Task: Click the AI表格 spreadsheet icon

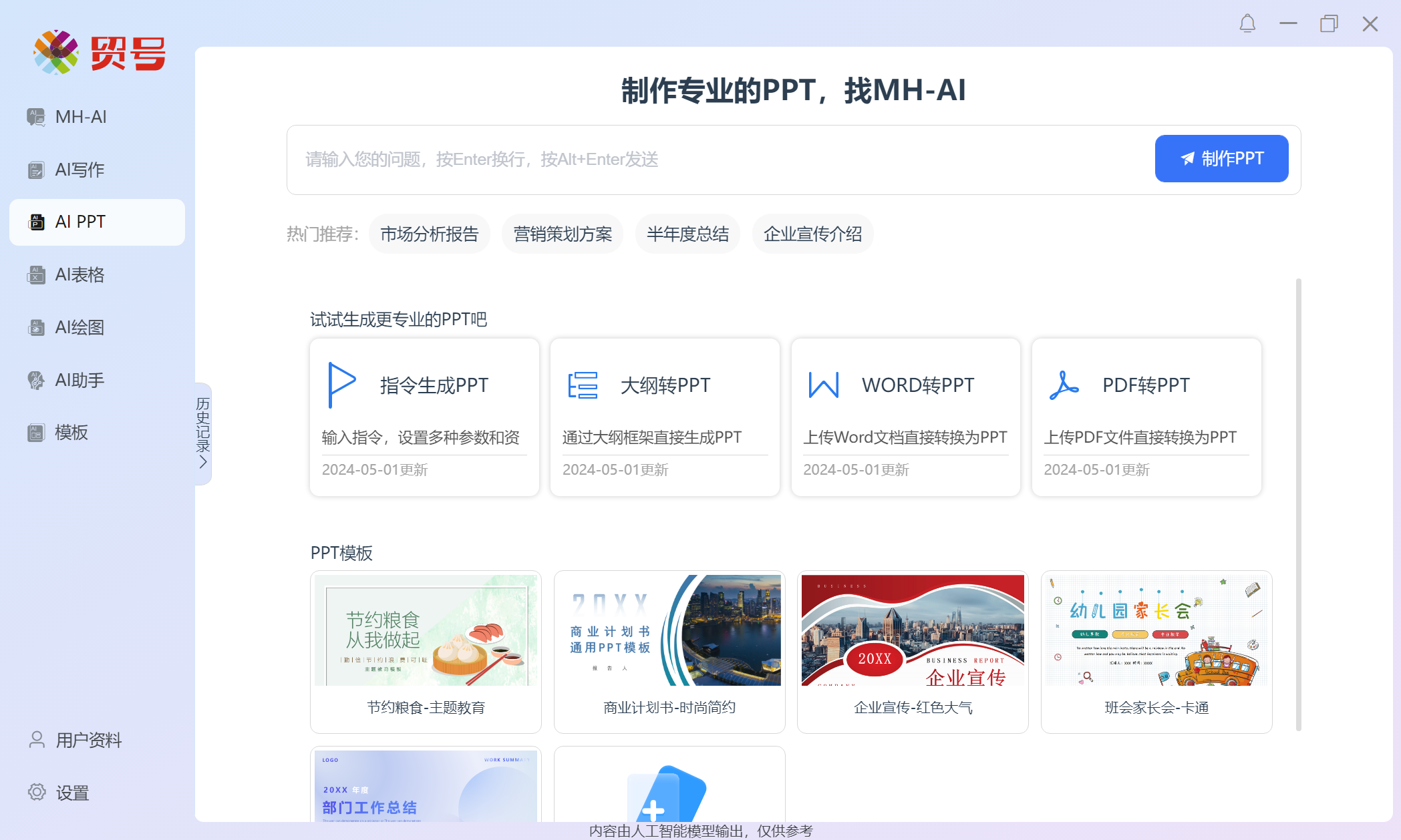Action: tap(36, 274)
